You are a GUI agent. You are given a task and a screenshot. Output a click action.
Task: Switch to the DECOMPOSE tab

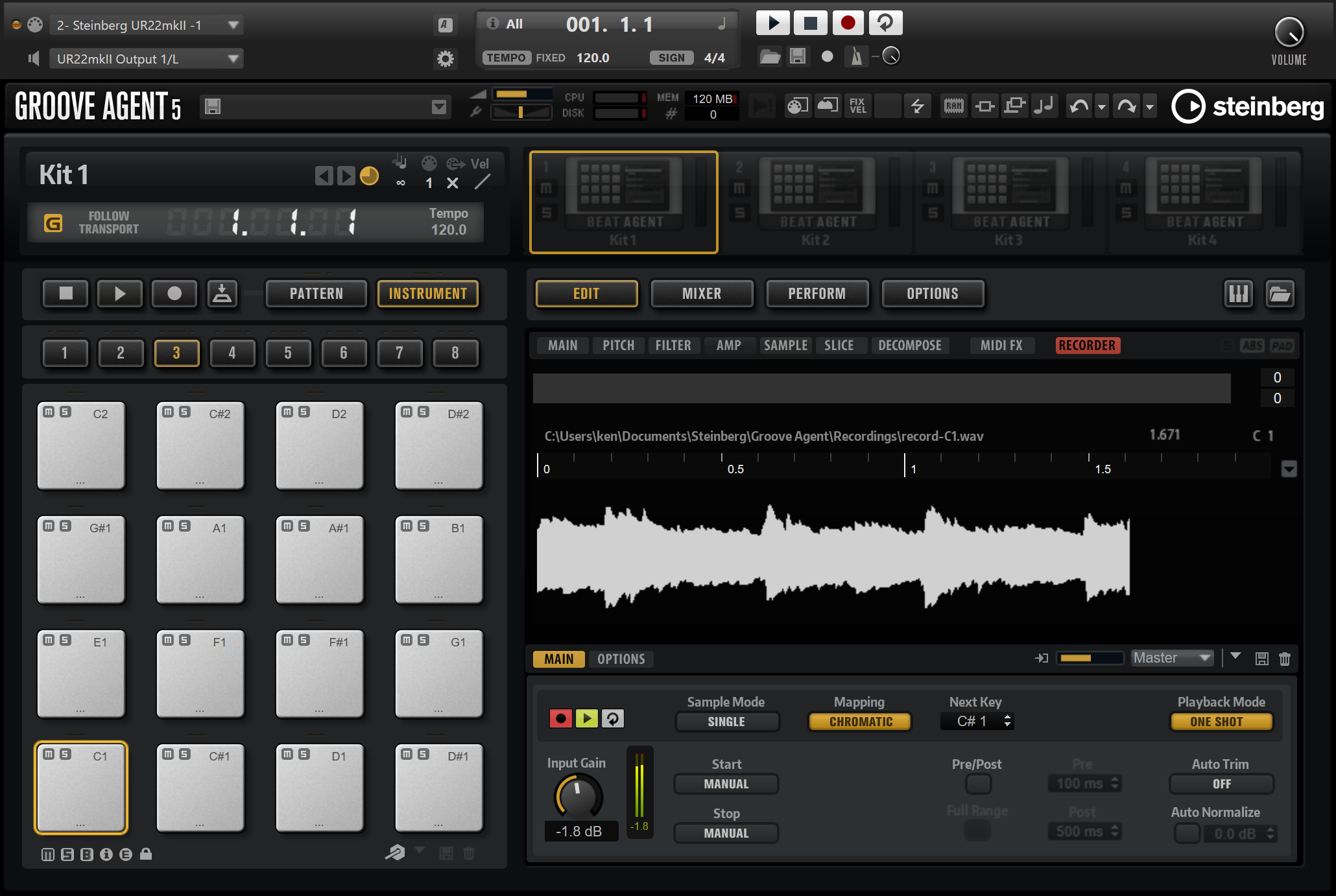pyautogui.click(x=910, y=346)
